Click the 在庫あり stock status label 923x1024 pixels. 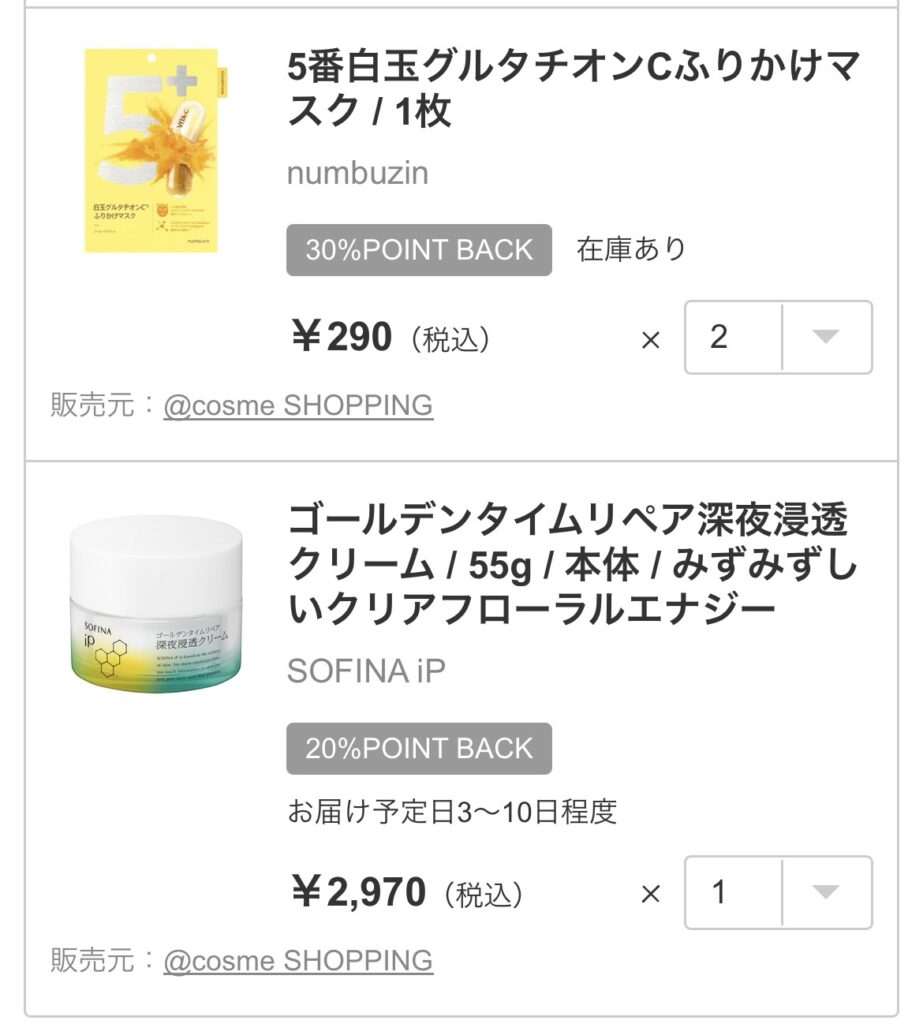631,250
